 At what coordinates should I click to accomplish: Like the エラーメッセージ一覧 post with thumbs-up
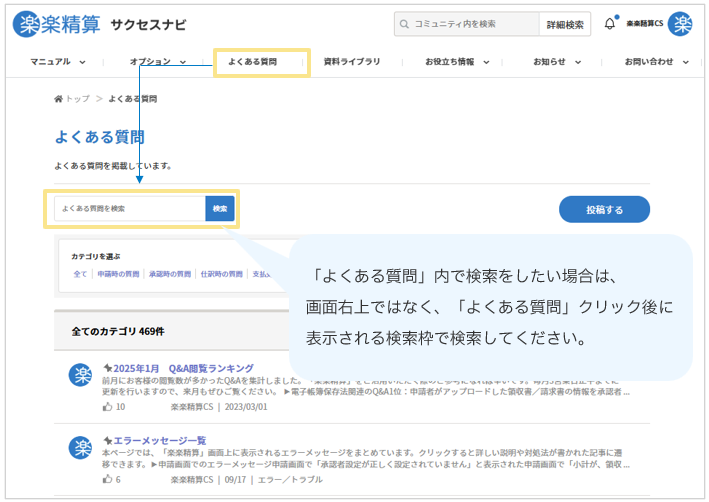[107, 479]
